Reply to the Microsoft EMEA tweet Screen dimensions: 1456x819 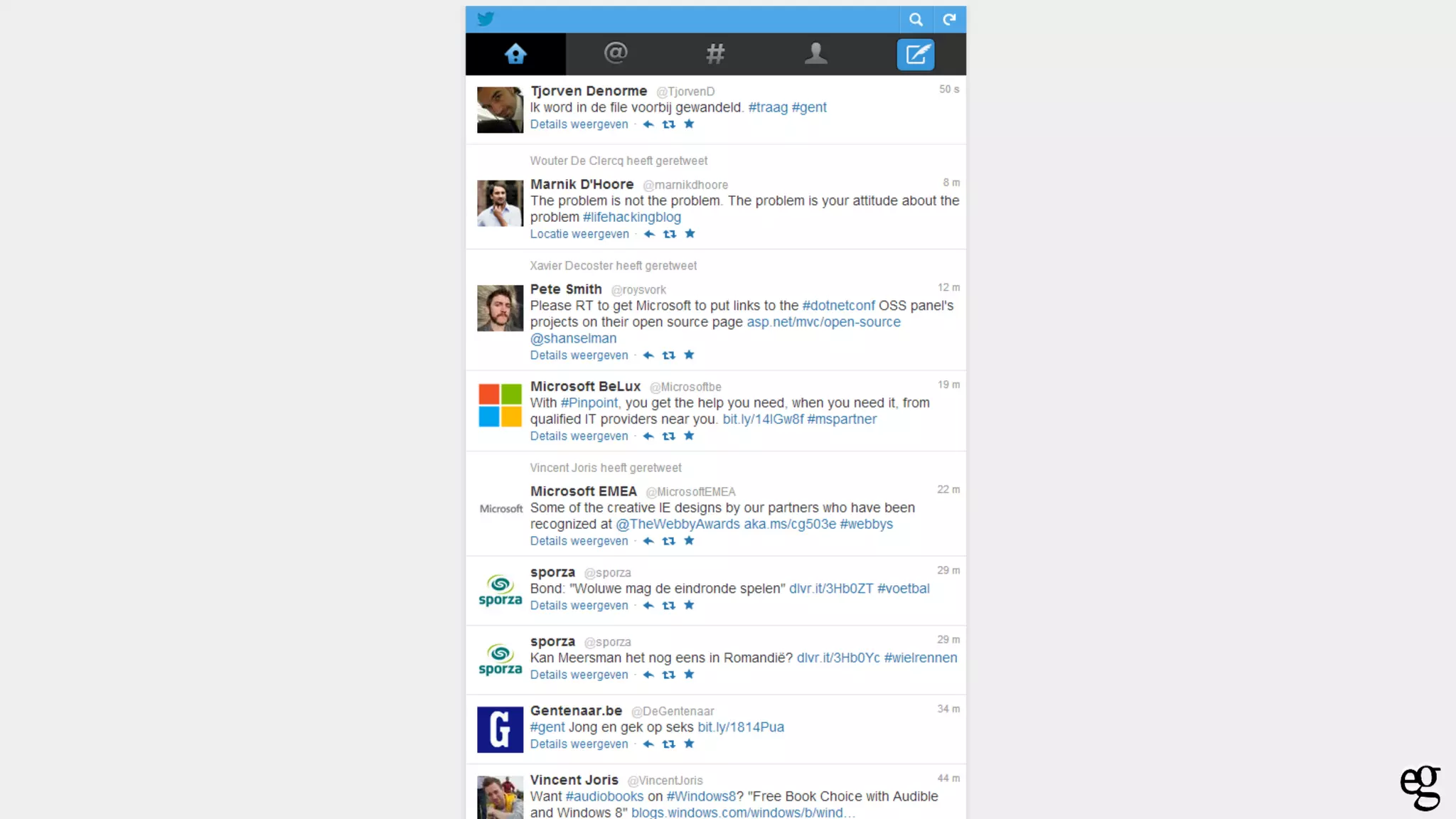648,541
